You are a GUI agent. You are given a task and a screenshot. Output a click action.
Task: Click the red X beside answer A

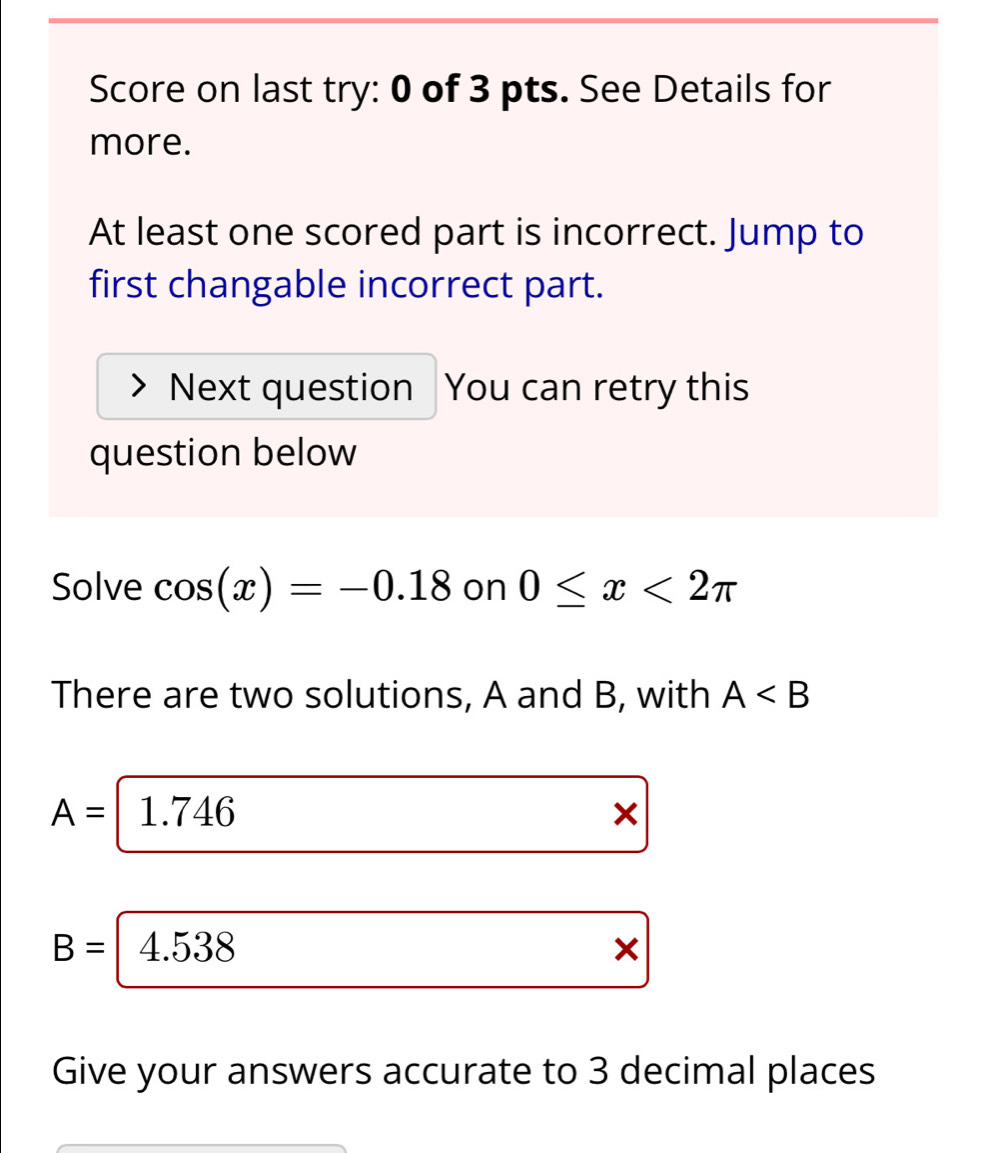(x=624, y=816)
